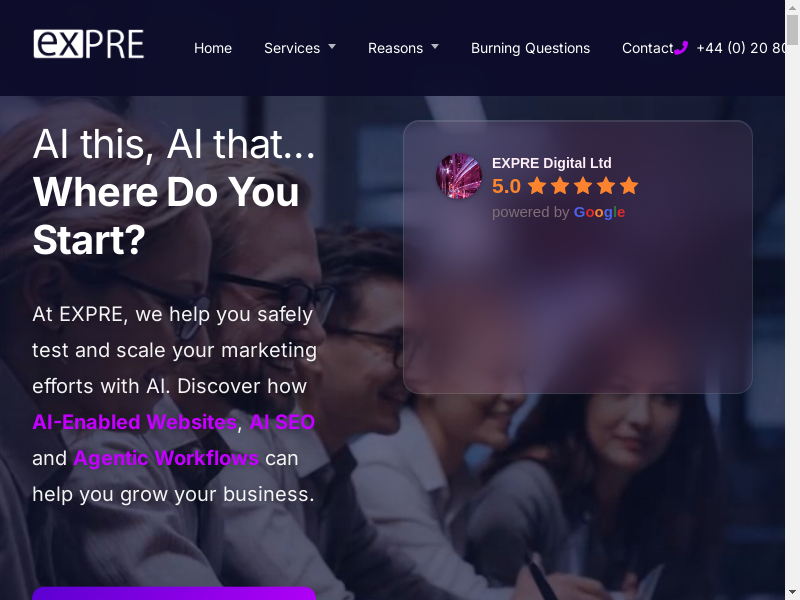This screenshot has width=800, height=600.
Task: Follow the AI SEO link
Action: click(282, 422)
